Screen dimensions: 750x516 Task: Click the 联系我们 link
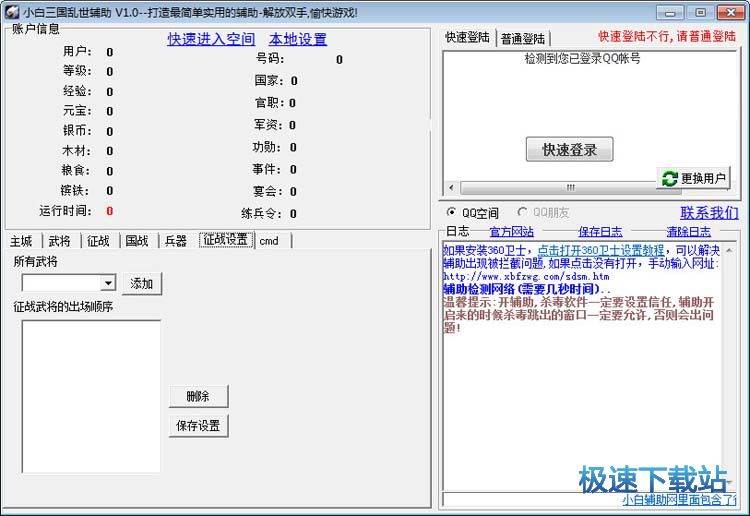[709, 212]
